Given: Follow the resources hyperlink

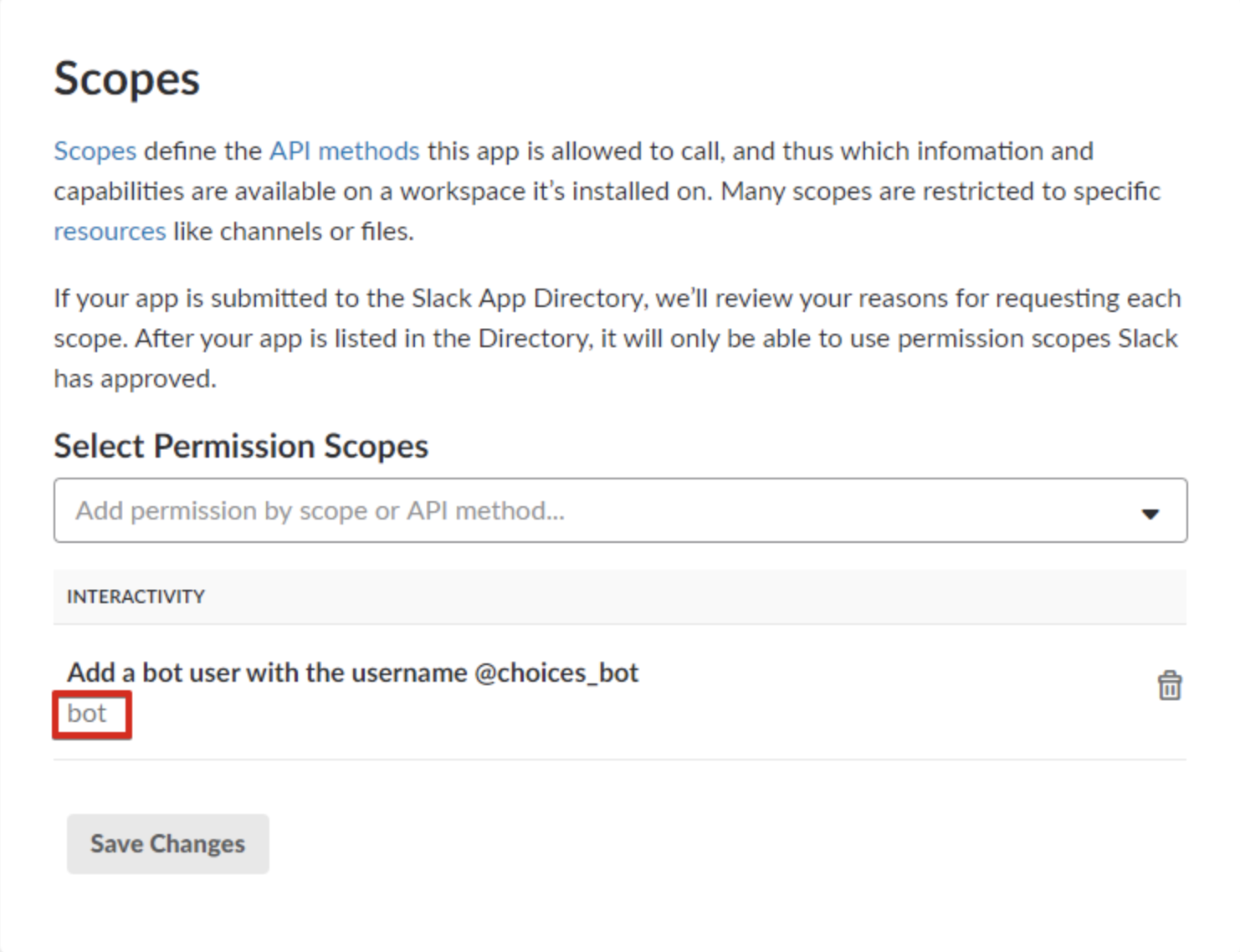Looking at the screenshot, I should [110, 231].
